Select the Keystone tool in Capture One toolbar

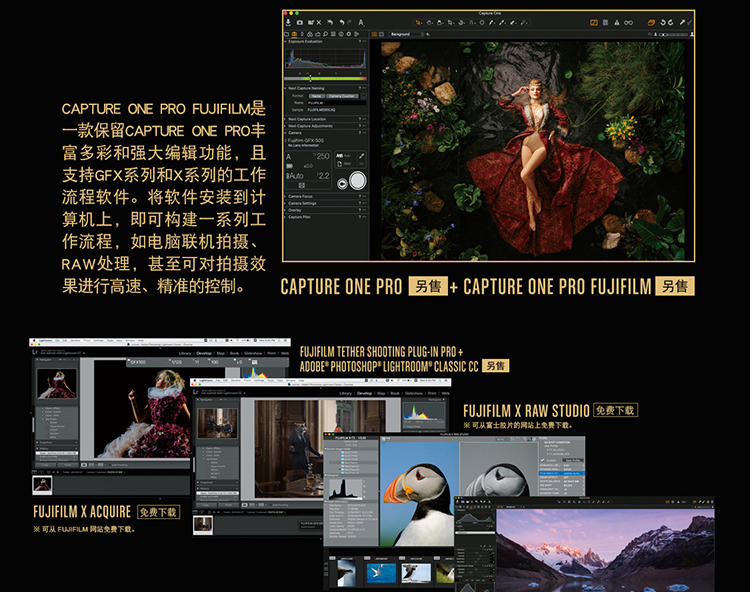(x=472, y=22)
